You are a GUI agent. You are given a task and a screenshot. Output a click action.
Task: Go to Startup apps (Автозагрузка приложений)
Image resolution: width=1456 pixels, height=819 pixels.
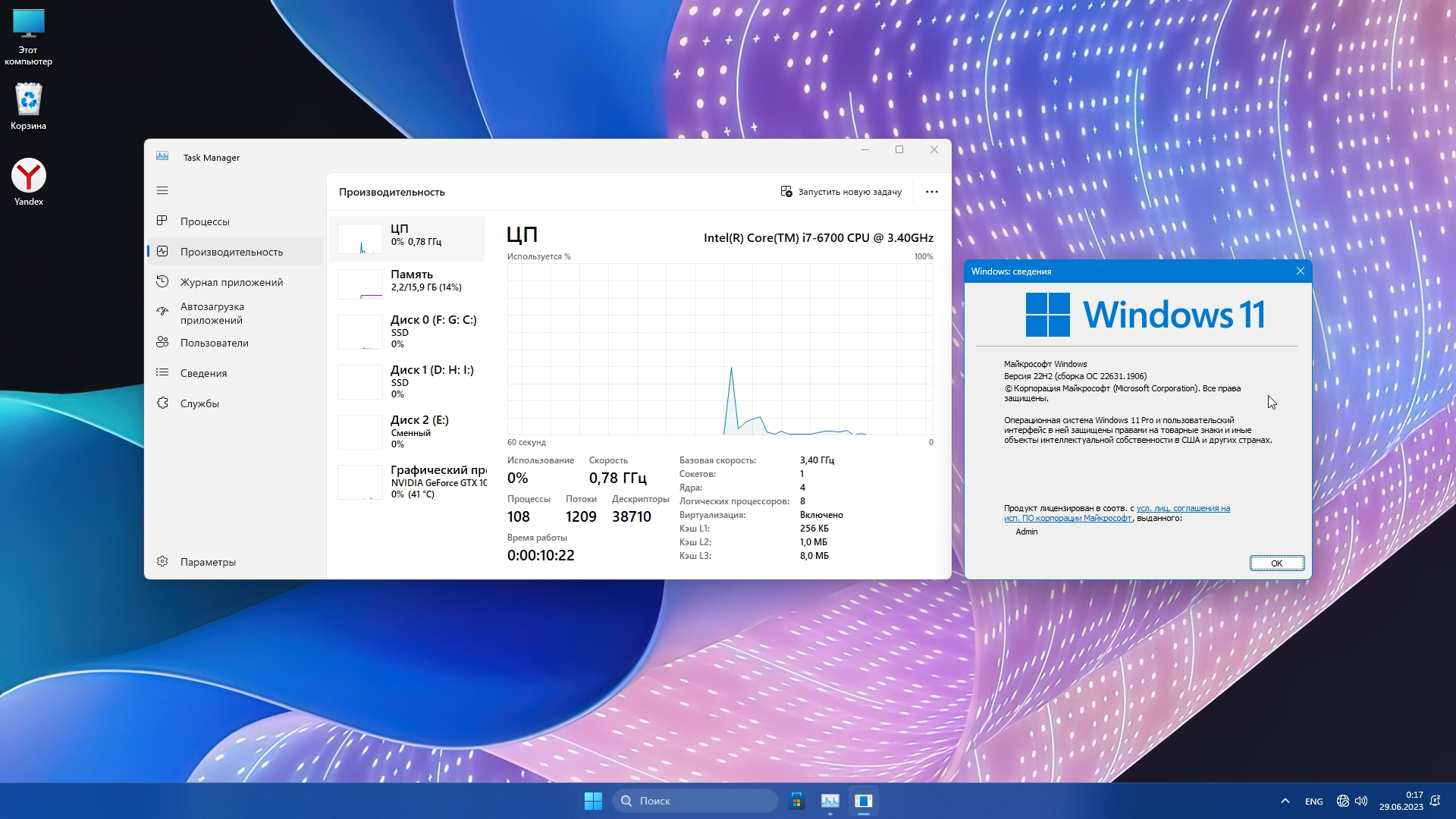click(x=212, y=313)
